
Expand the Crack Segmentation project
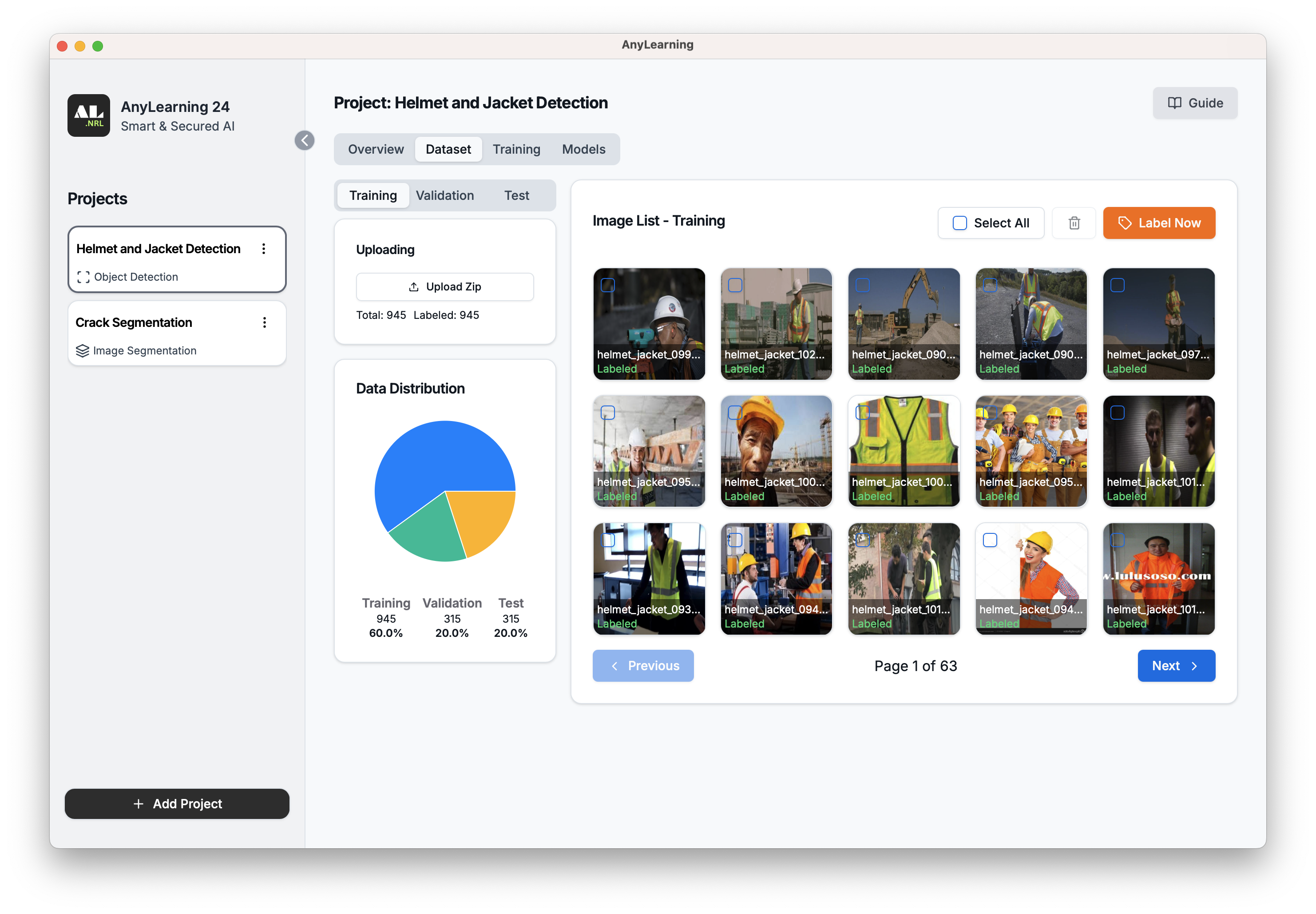pyautogui.click(x=176, y=334)
